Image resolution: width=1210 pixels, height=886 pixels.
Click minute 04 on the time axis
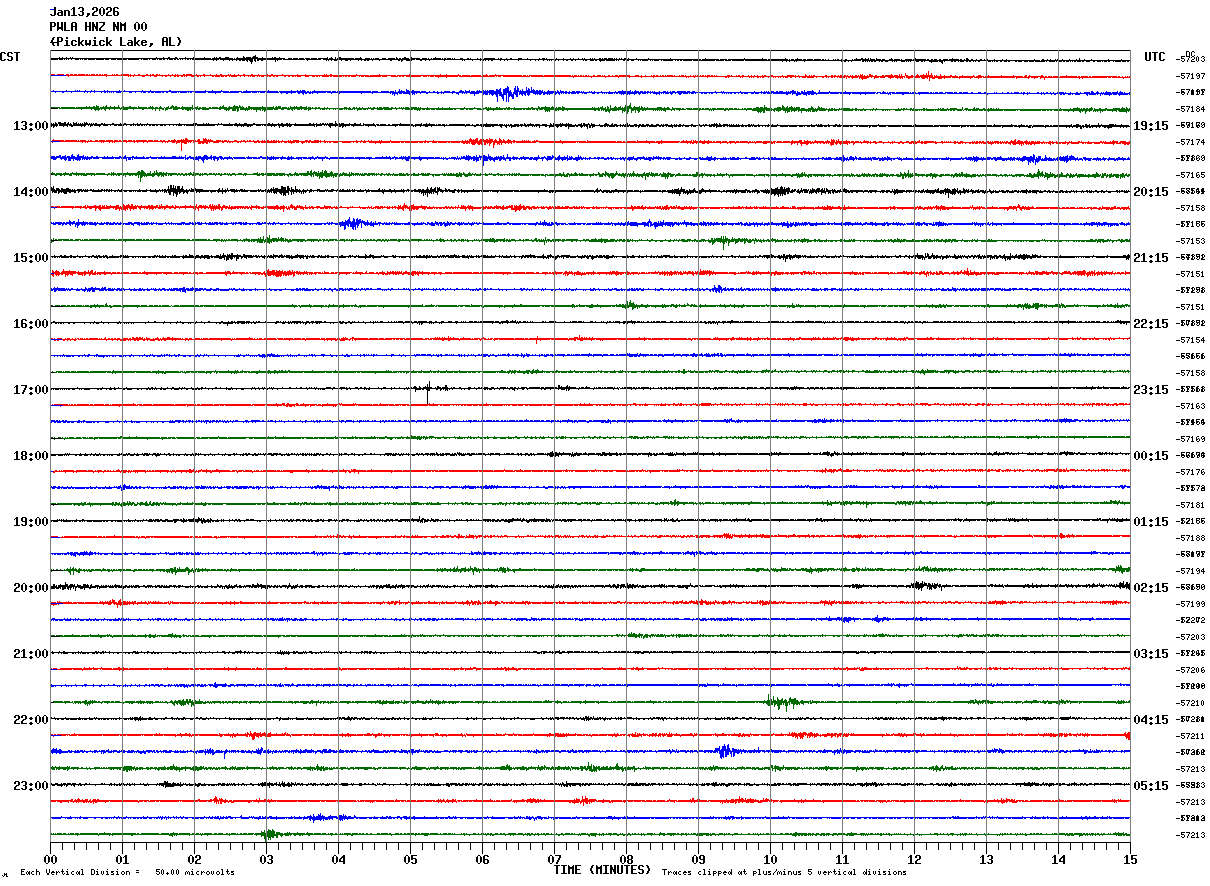click(x=338, y=860)
